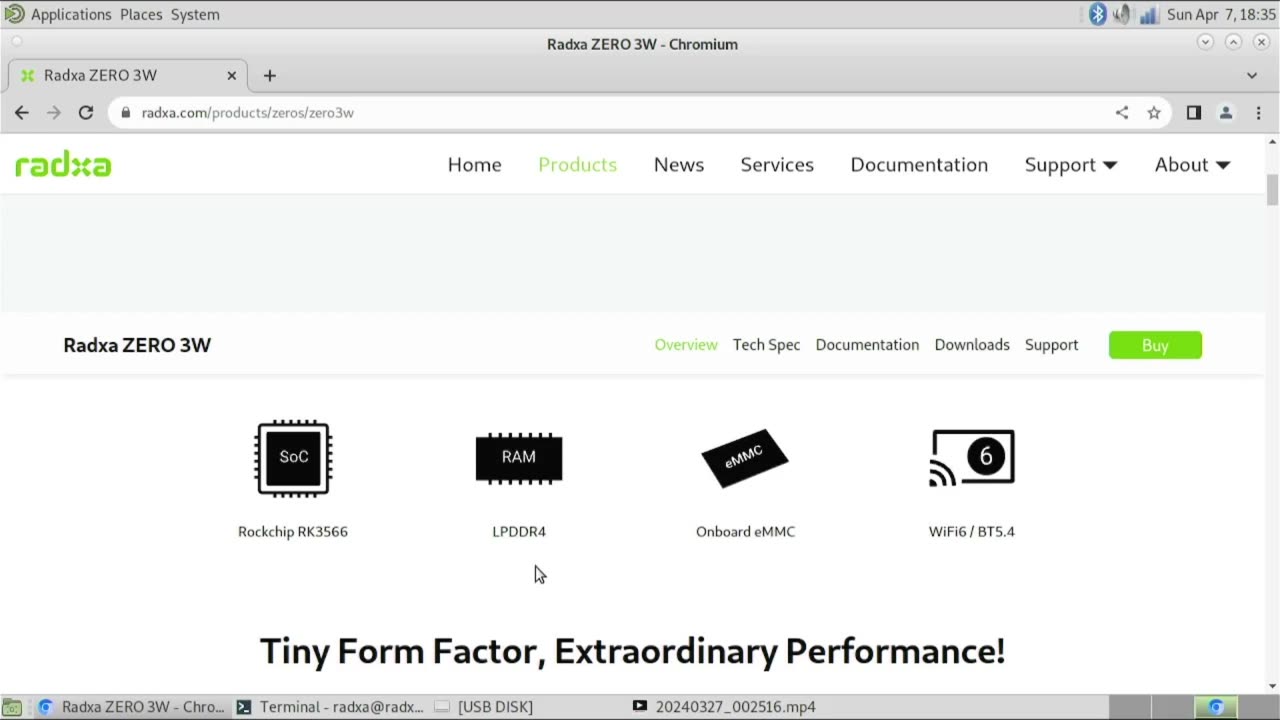Select Products in the site navigation
The height and width of the screenshot is (720, 1280).
click(578, 165)
